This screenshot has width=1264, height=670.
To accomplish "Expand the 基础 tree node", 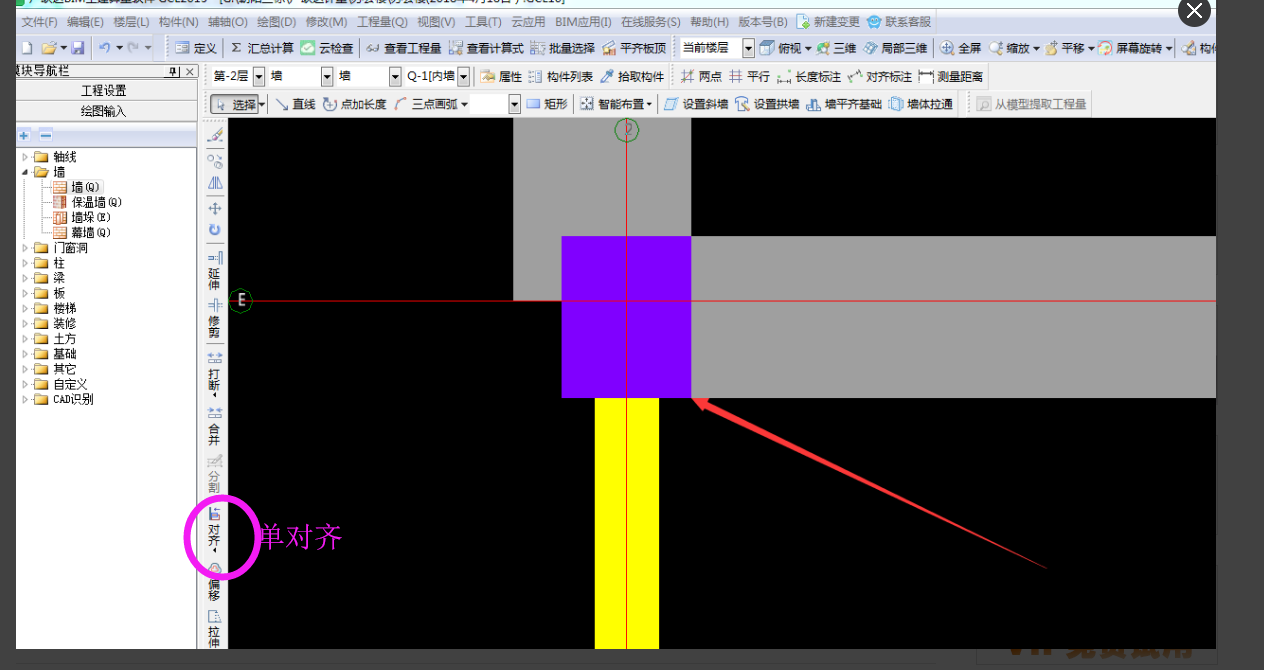I will [26, 354].
